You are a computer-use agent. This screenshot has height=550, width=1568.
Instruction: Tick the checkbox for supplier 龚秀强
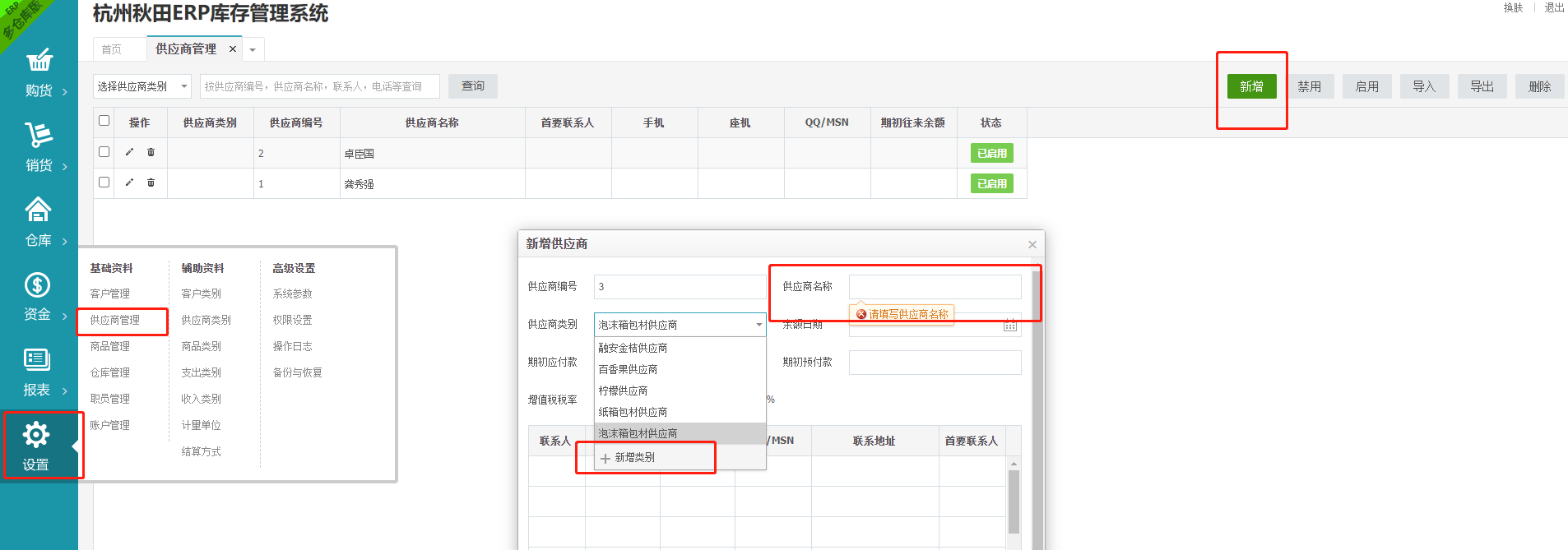104,183
